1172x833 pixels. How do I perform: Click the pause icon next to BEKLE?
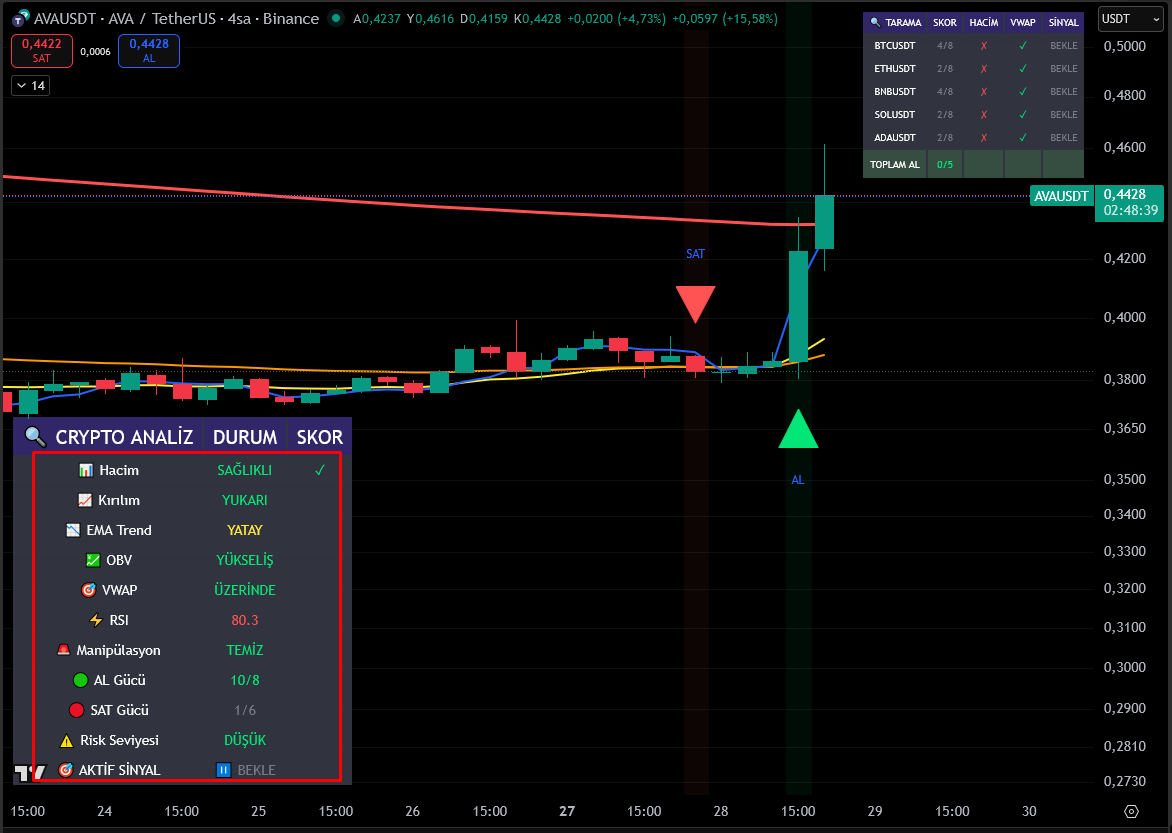pyautogui.click(x=223, y=769)
